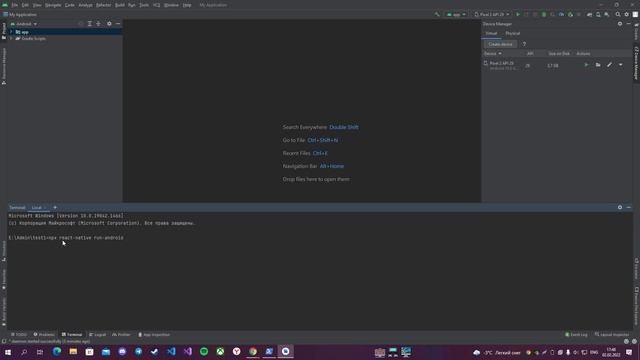Switch to Virtual tab in Device Manager
The height and width of the screenshot is (360, 640).
[491, 33]
